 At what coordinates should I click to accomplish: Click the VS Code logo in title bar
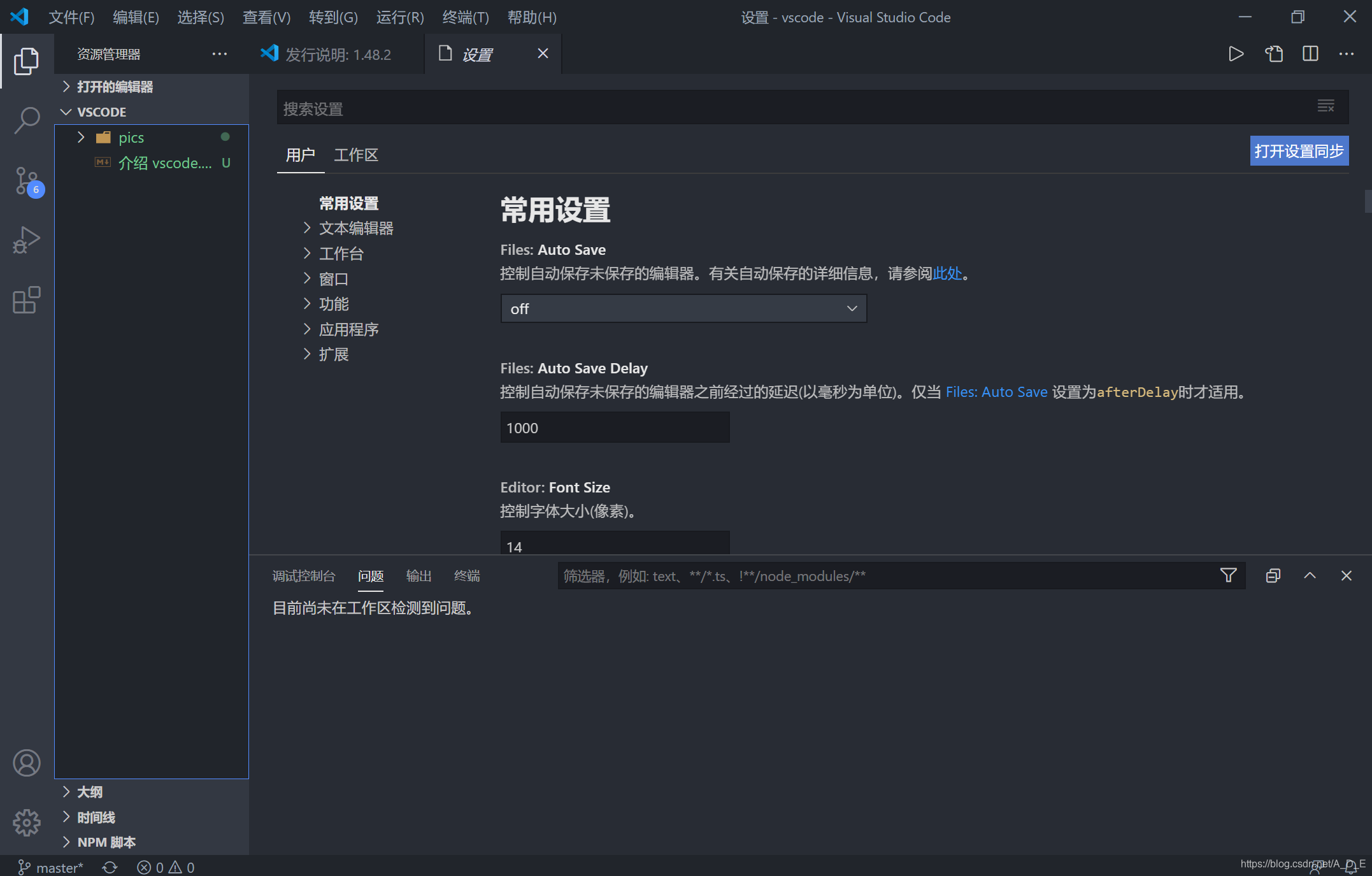[x=19, y=17]
